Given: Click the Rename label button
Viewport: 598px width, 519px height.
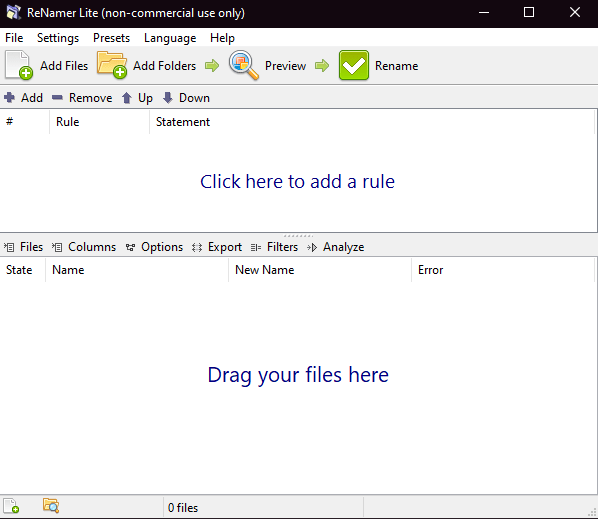Looking at the screenshot, I should coord(397,66).
